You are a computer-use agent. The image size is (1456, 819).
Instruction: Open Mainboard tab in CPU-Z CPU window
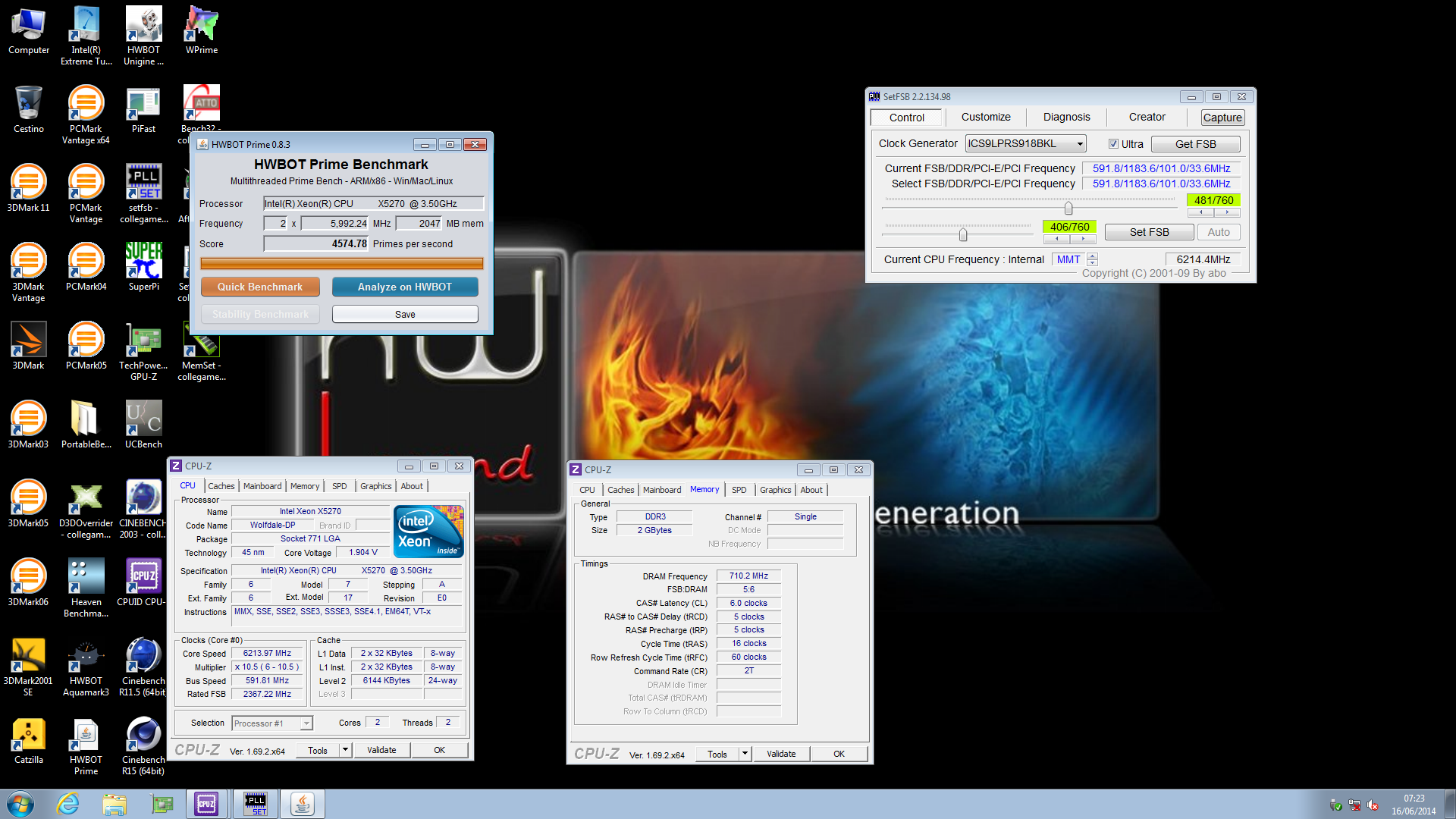click(262, 486)
